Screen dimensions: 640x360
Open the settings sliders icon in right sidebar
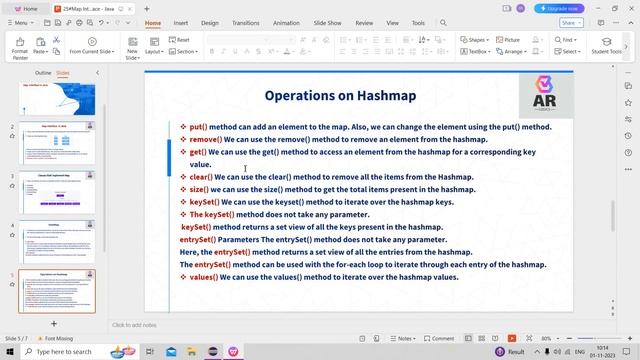(628, 119)
